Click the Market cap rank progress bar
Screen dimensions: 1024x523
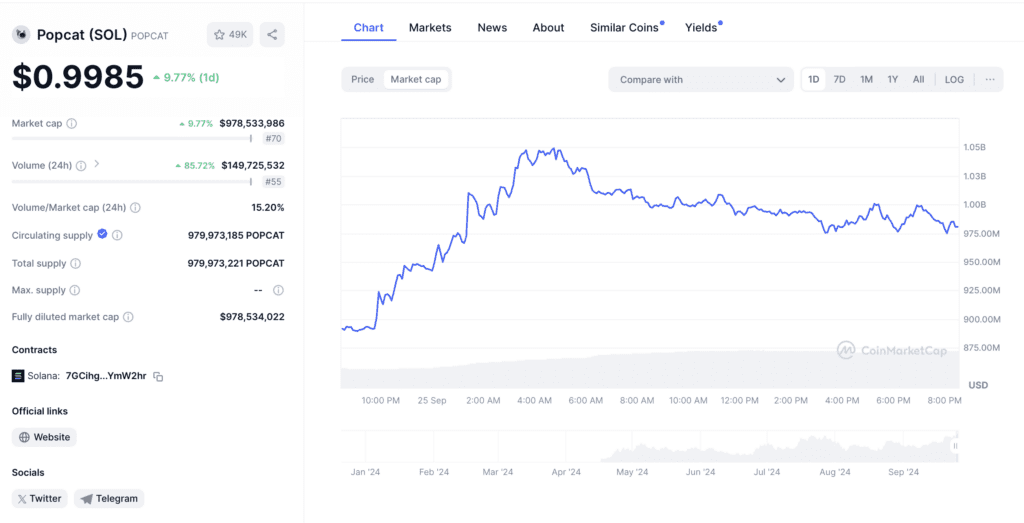[x=132, y=138]
